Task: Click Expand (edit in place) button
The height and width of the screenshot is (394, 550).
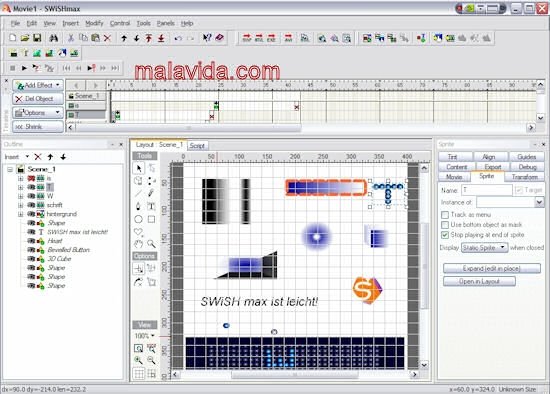Action: [492, 268]
